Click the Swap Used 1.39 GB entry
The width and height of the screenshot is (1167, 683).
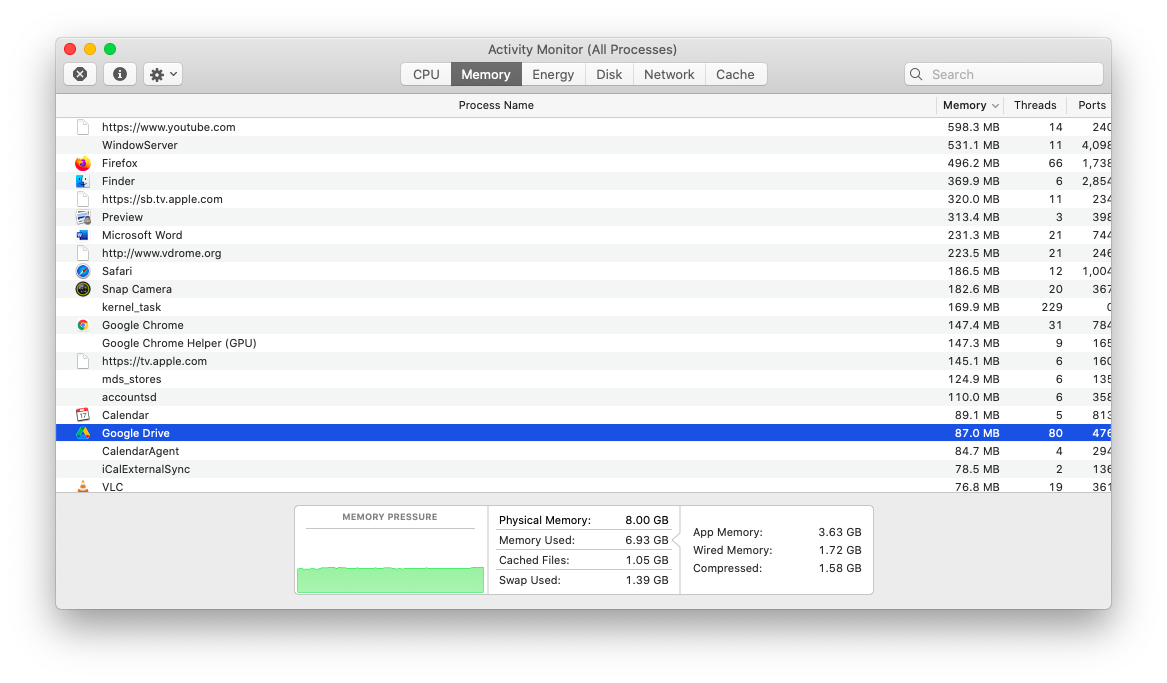click(584, 580)
